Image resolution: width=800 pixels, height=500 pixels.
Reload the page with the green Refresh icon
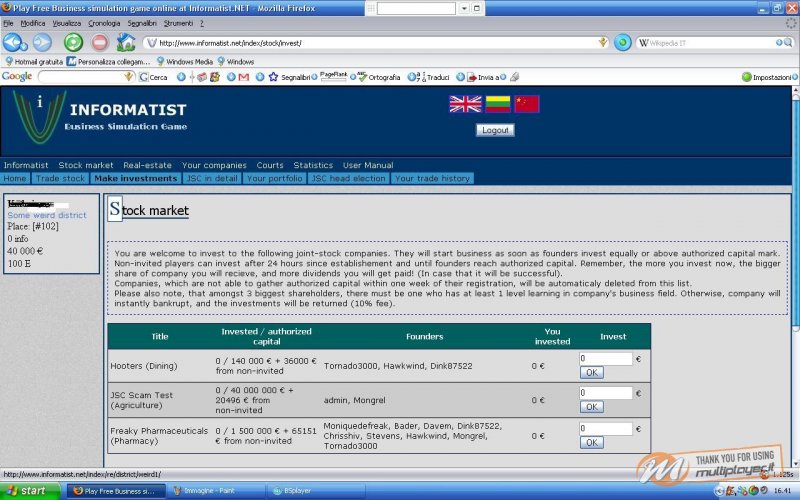[73, 42]
